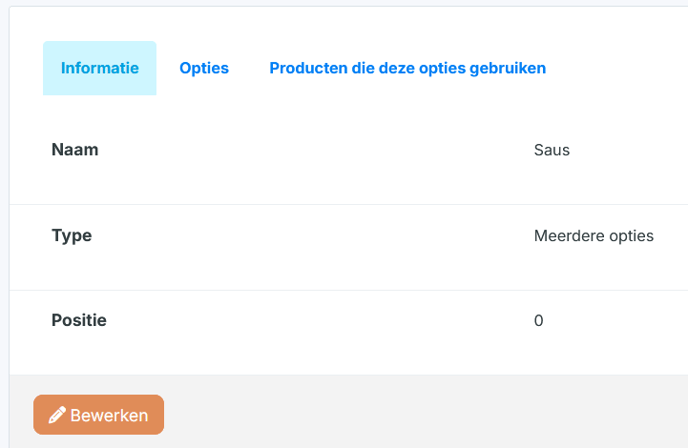Viewport: 688px width, 448px height.
Task: Click the pencil icon on the Bewerken button
Action: (57, 415)
